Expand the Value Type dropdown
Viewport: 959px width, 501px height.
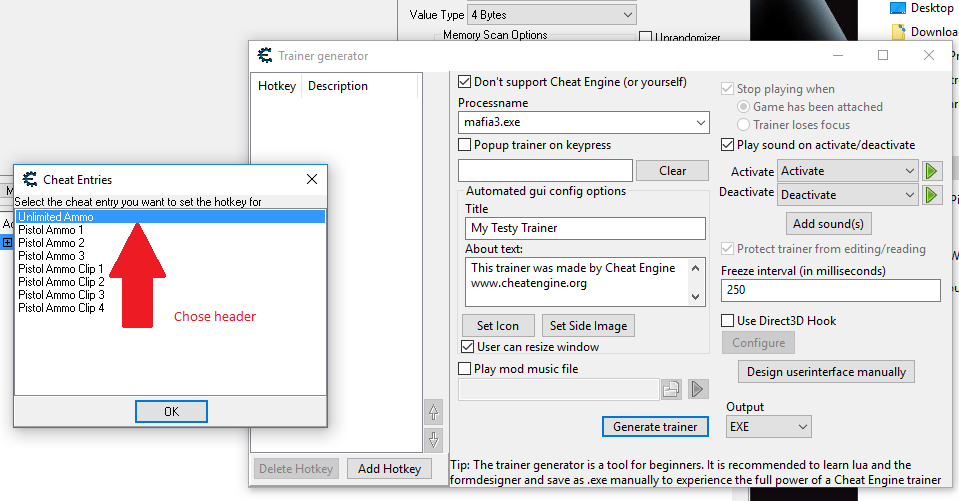click(627, 15)
